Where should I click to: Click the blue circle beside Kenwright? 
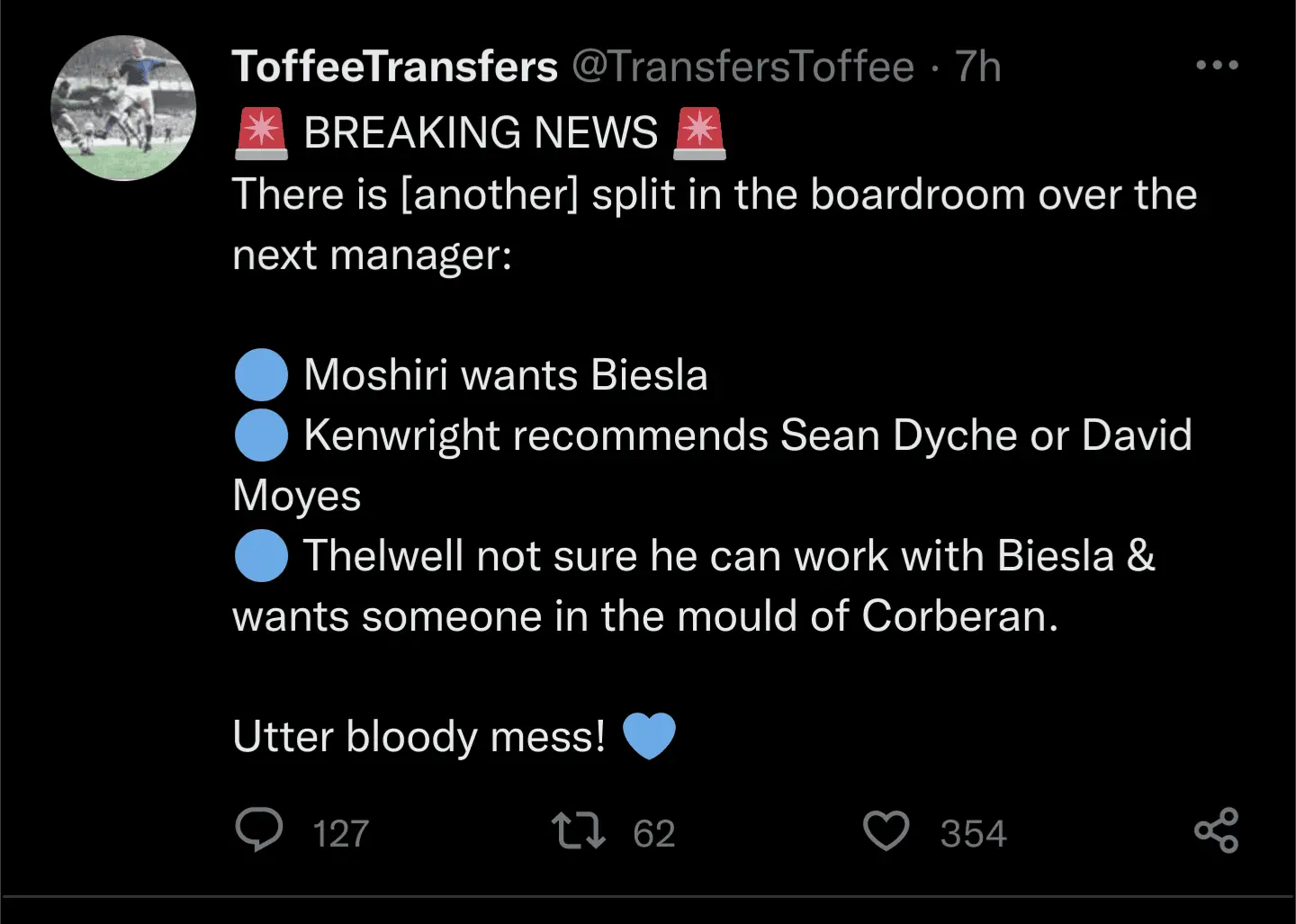point(261,435)
